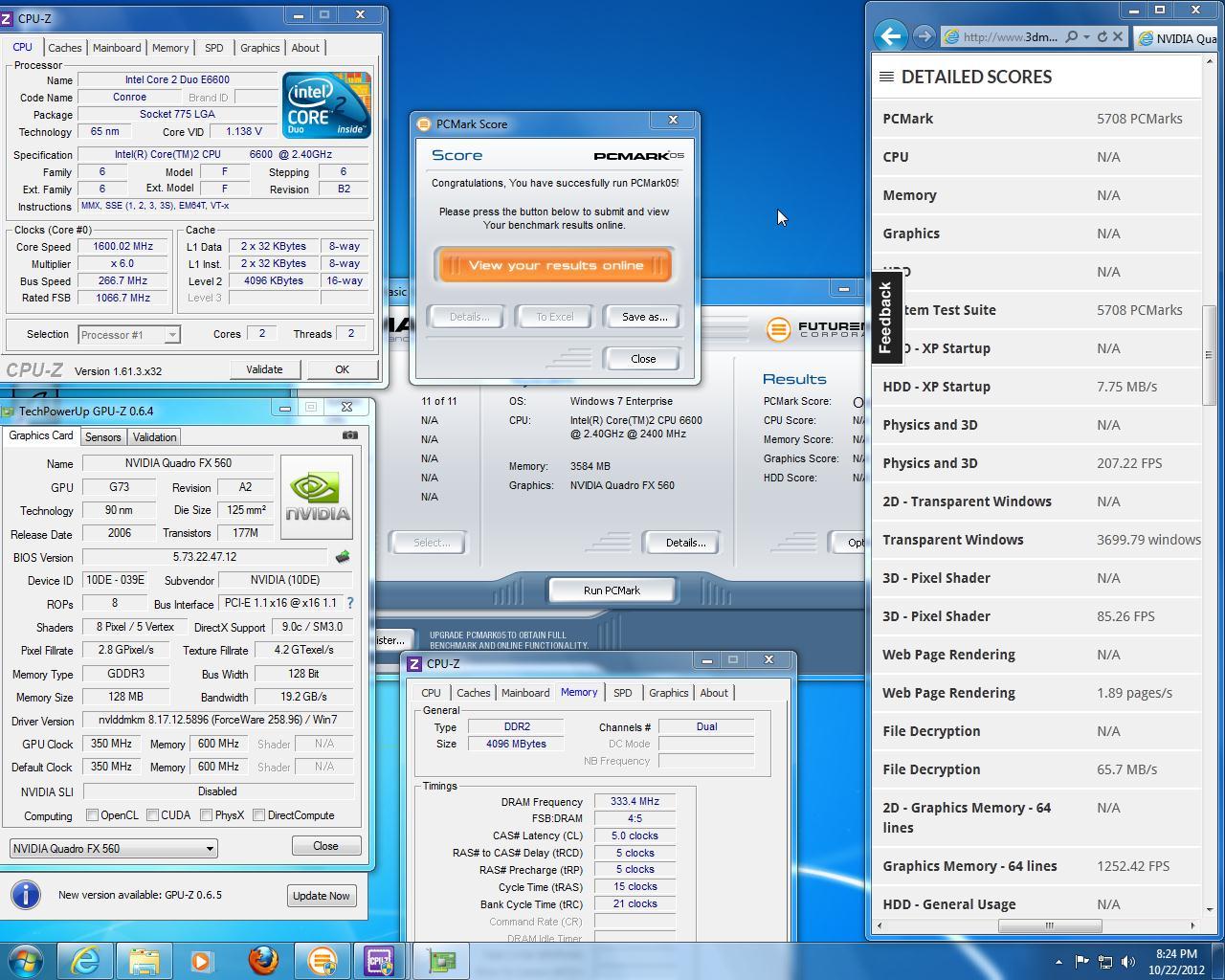The image size is (1225, 980).
Task: Switch to the Sensors tab in GPU-Z
Action: pyautogui.click(x=103, y=437)
